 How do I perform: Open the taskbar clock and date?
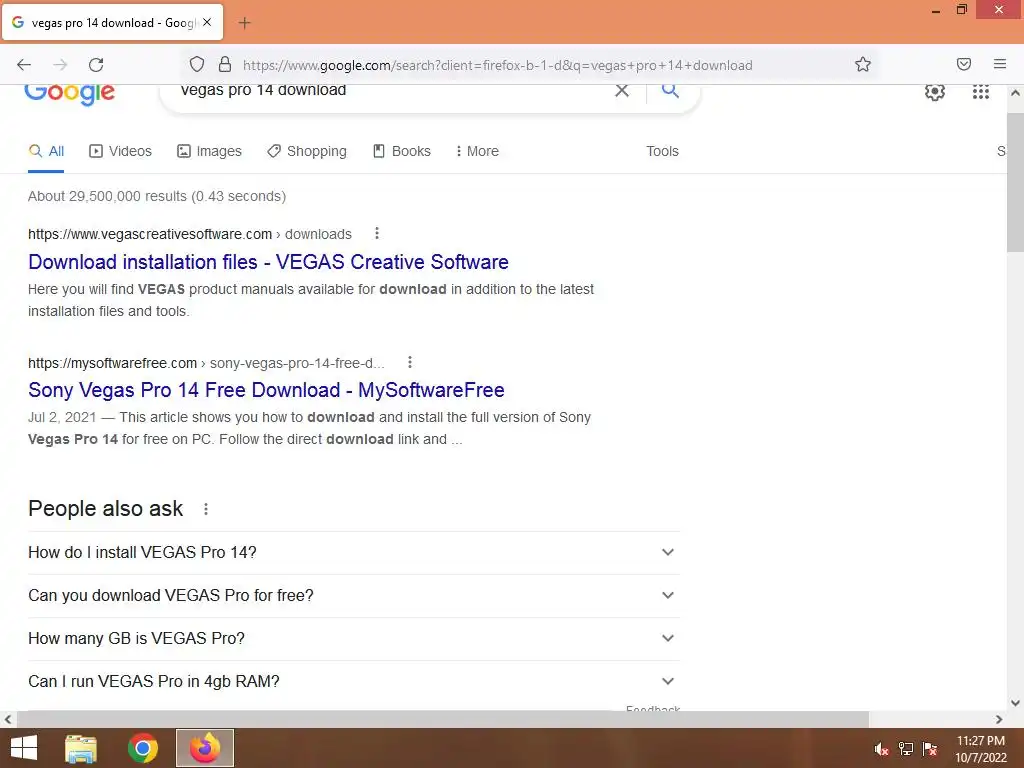[x=981, y=749]
